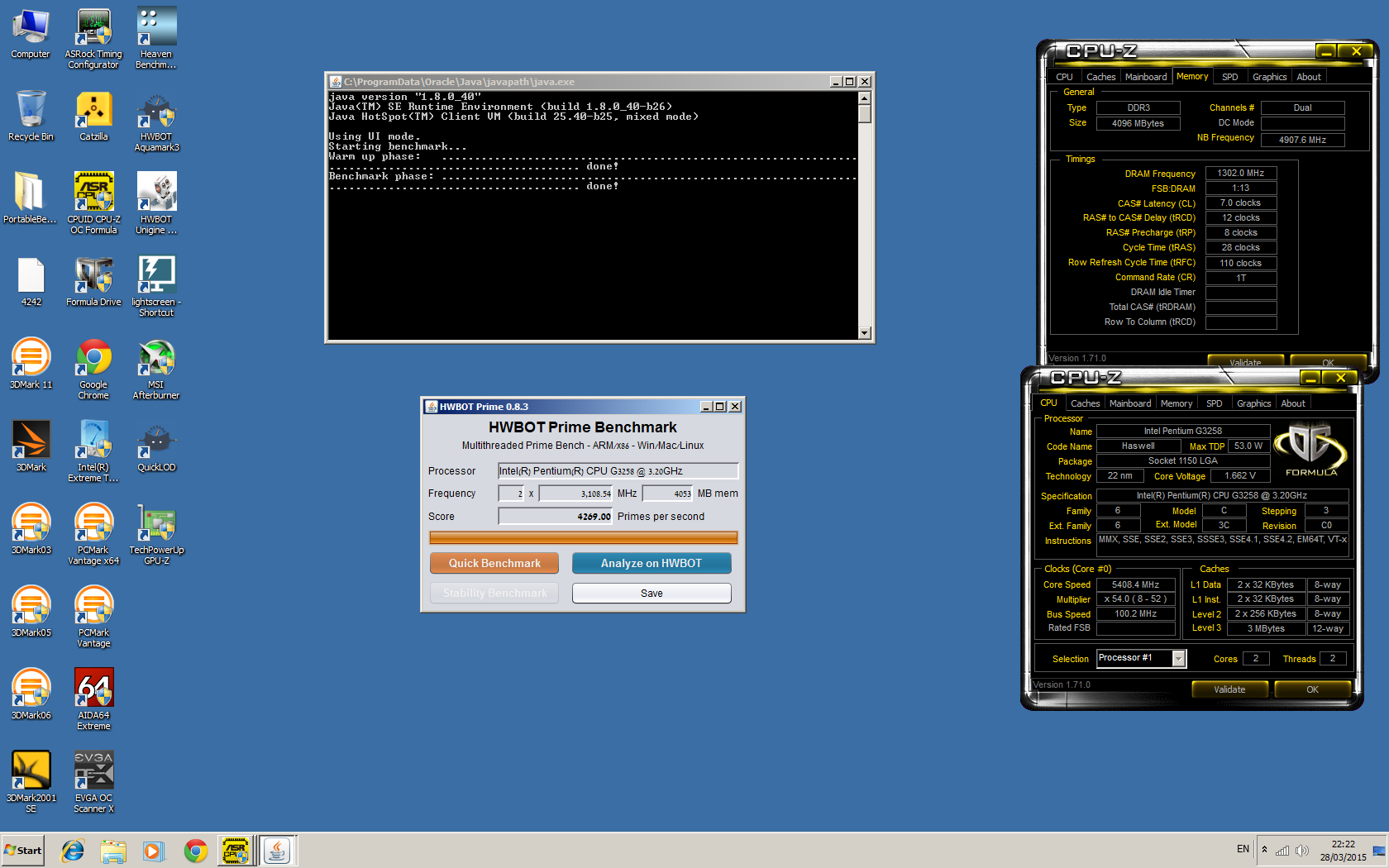Launch 3DMark03 desktop icon
Image resolution: width=1389 pixels, height=868 pixels.
31,529
